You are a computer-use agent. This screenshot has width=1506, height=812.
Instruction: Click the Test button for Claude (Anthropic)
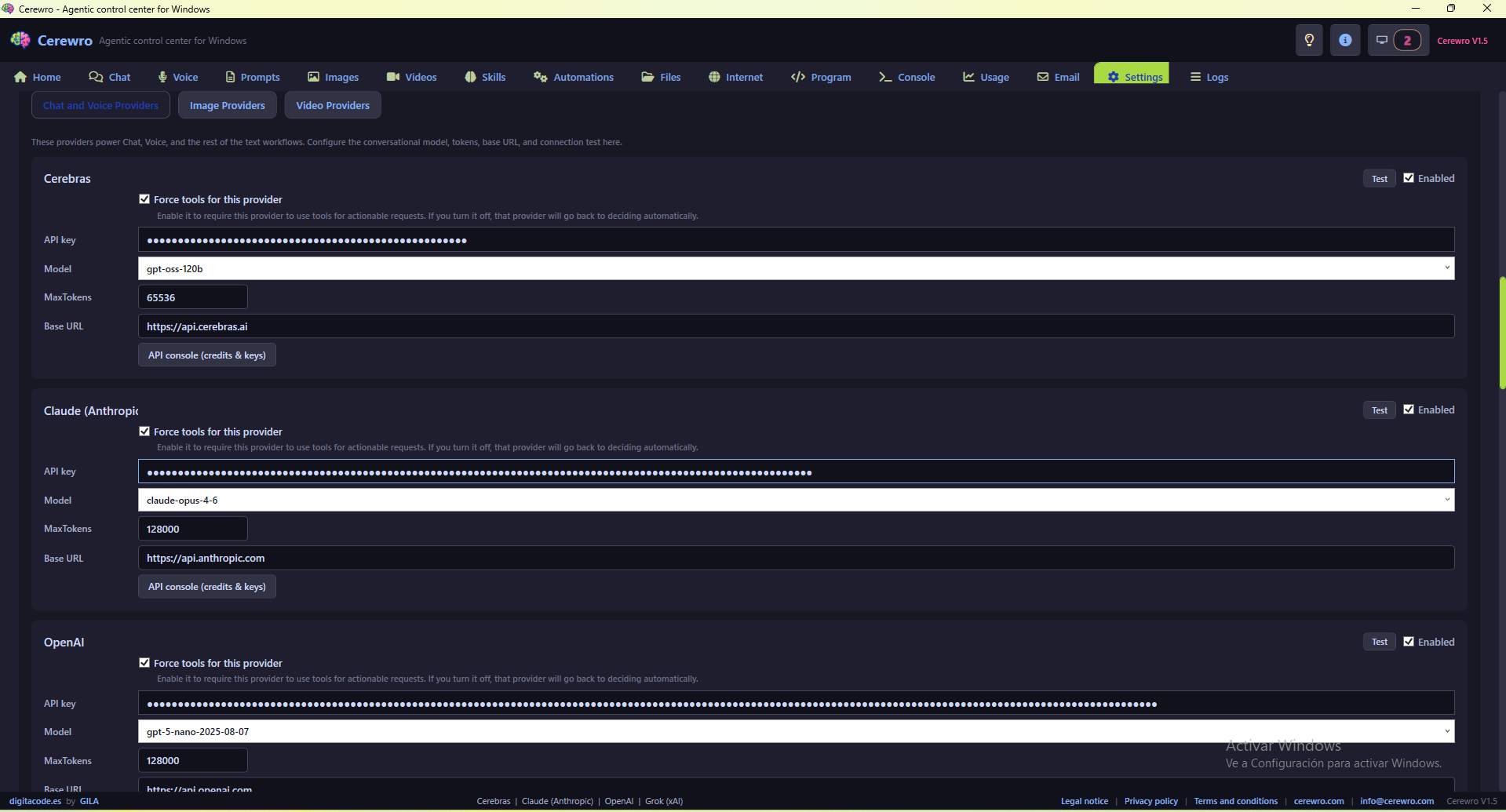pyautogui.click(x=1379, y=410)
